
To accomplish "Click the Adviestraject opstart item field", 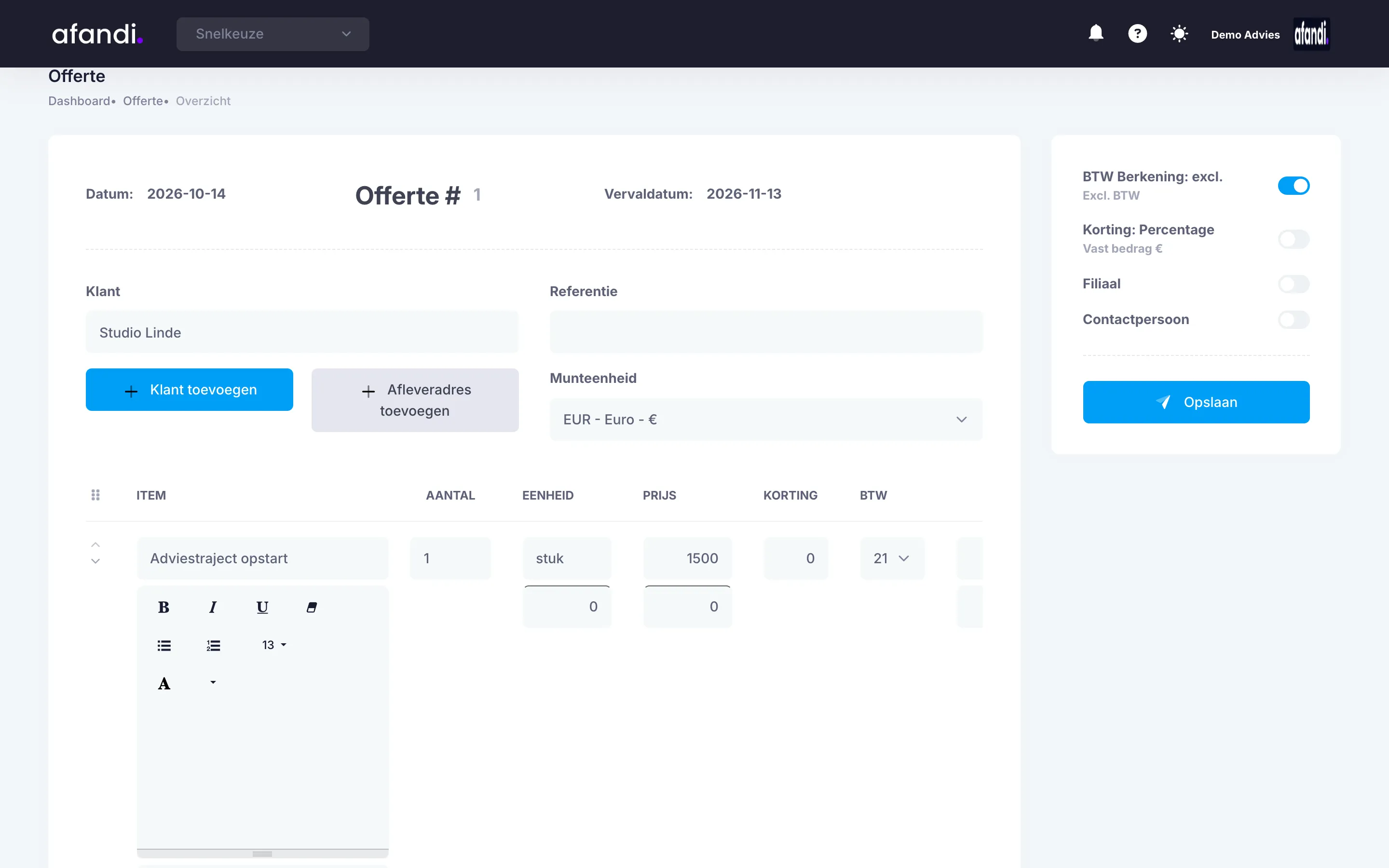I will (x=262, y=558).
